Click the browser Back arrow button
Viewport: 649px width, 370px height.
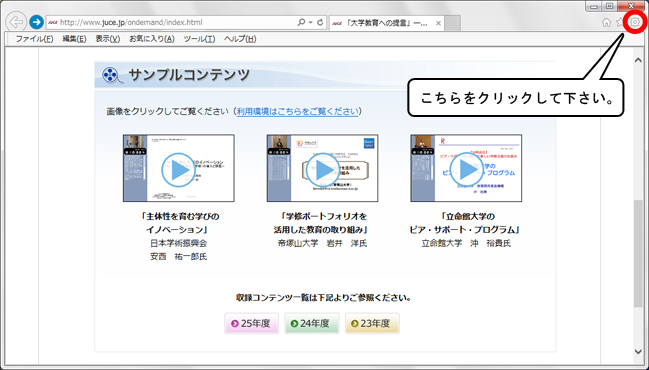tap(16, 22)
